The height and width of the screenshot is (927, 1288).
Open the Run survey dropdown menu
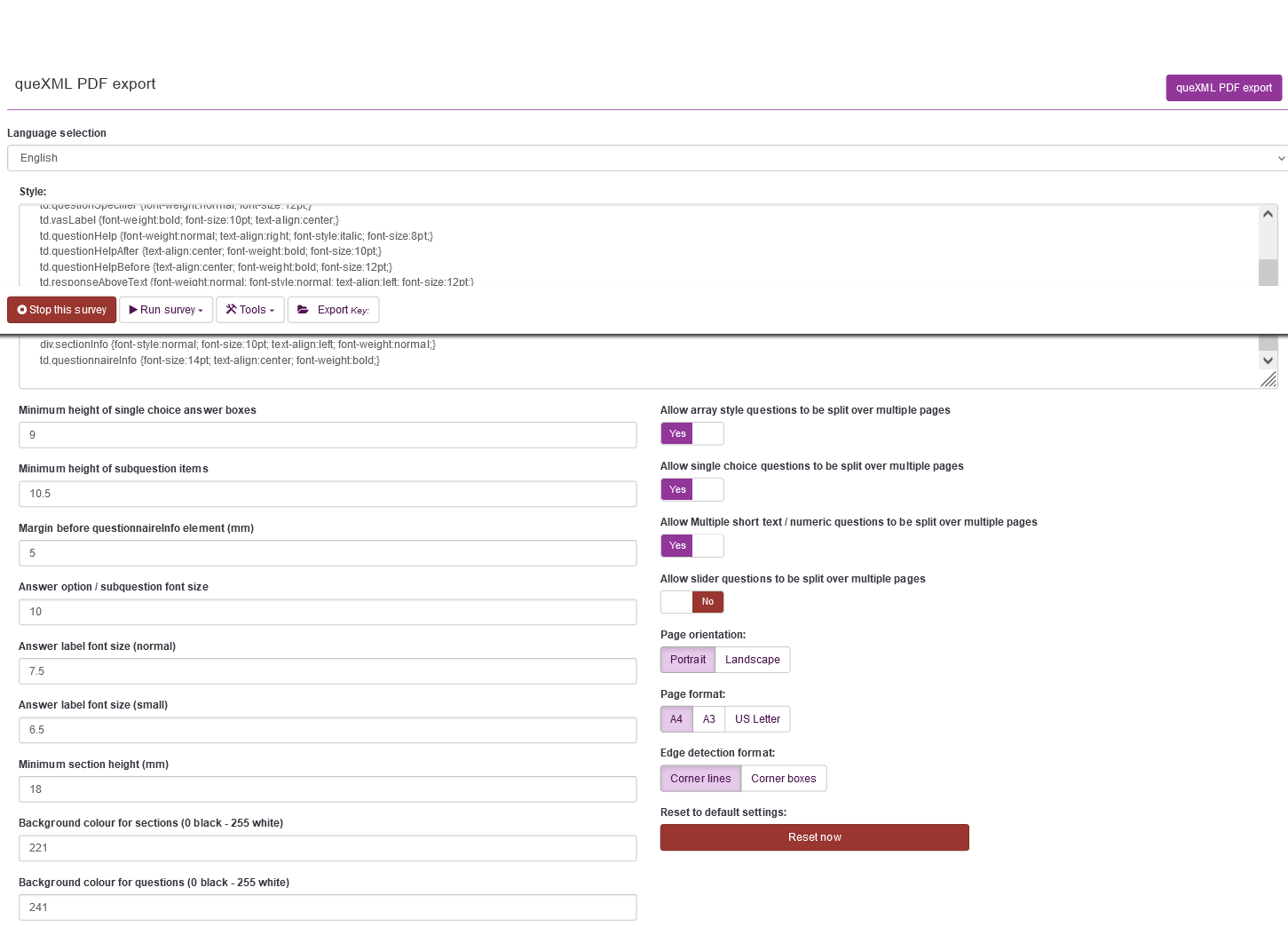tap(166, 310)
